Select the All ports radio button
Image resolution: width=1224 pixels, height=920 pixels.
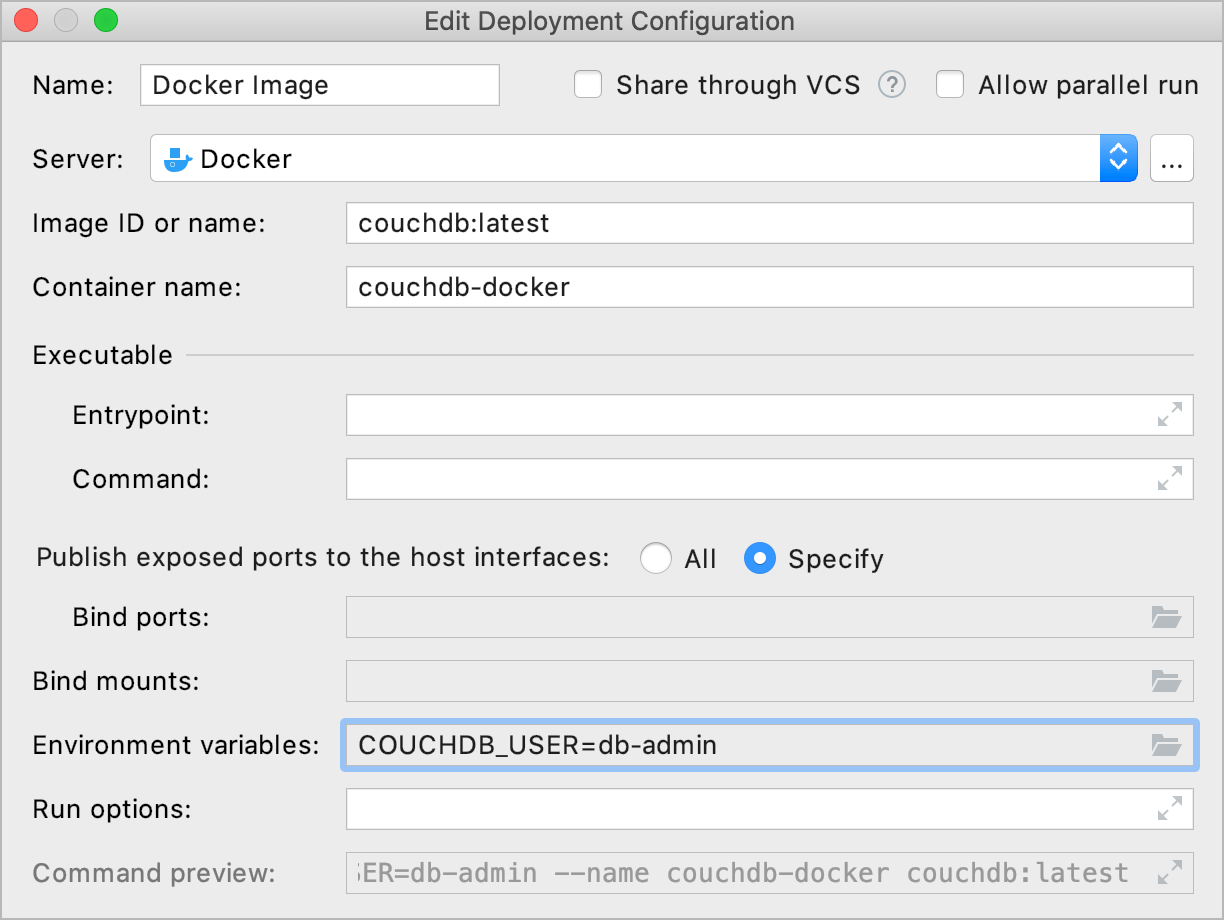click(x=656, y=558)
